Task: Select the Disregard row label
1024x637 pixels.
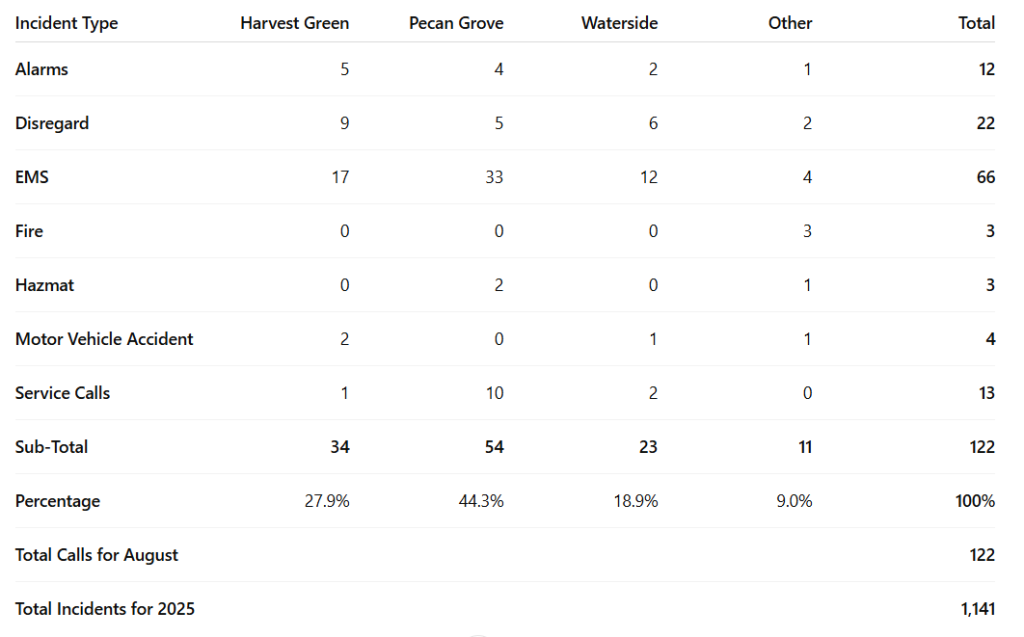Action: coord(52,123)
